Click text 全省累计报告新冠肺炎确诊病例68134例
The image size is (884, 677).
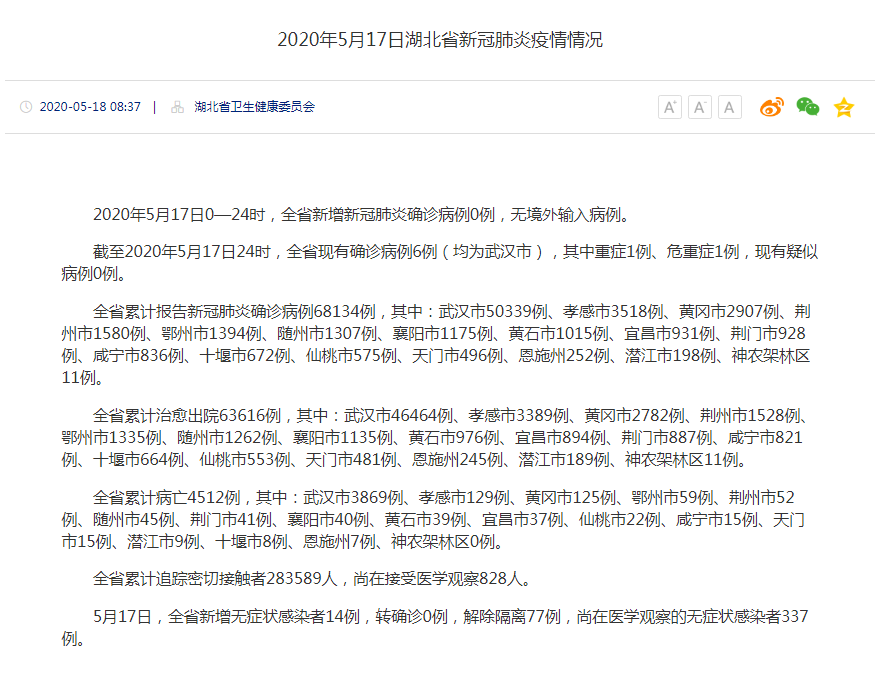tap(235, 311)
